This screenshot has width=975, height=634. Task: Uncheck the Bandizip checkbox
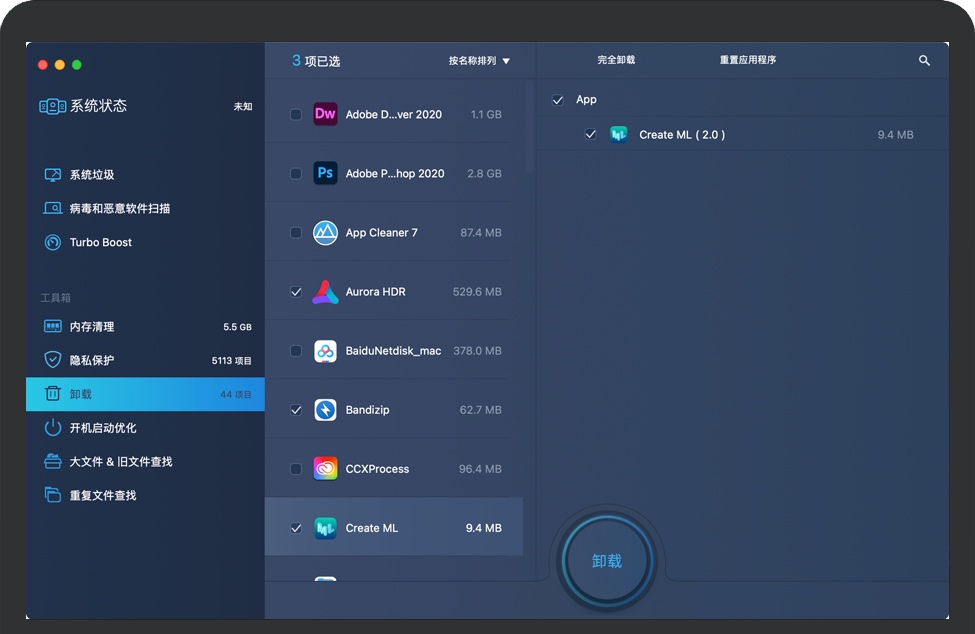point(296,410)
